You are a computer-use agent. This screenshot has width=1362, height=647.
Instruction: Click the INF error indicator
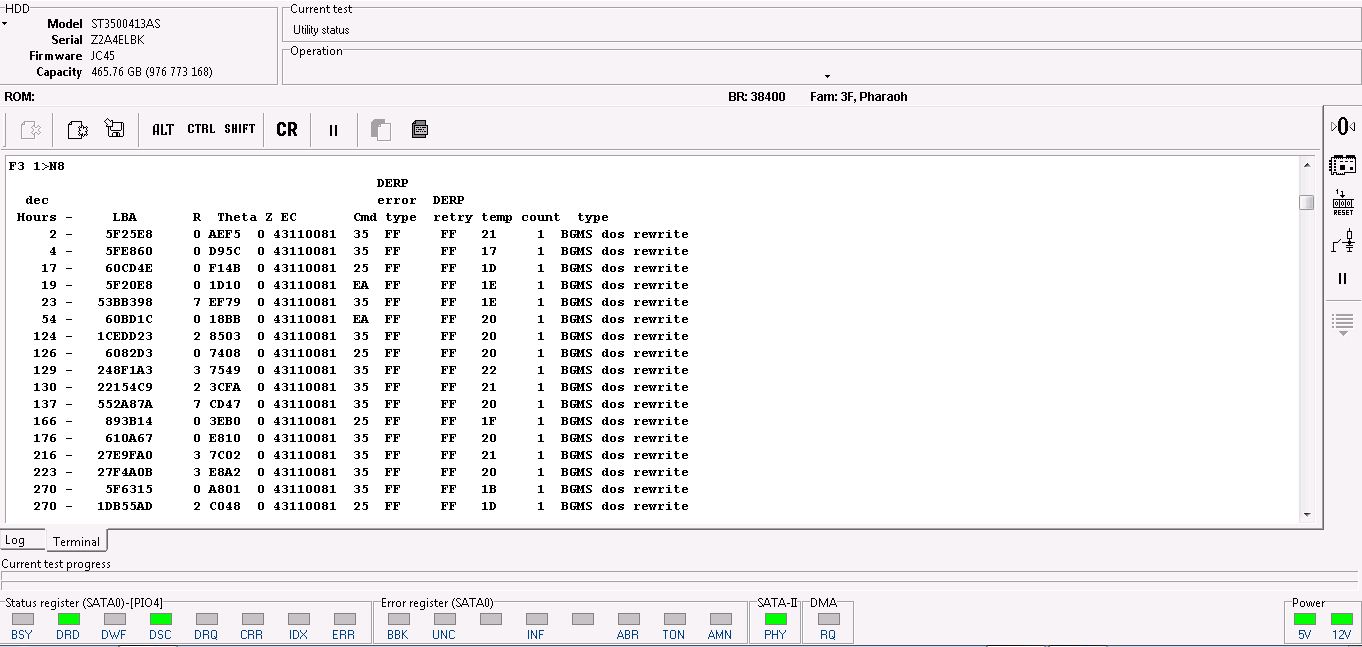tap(536, 619)
